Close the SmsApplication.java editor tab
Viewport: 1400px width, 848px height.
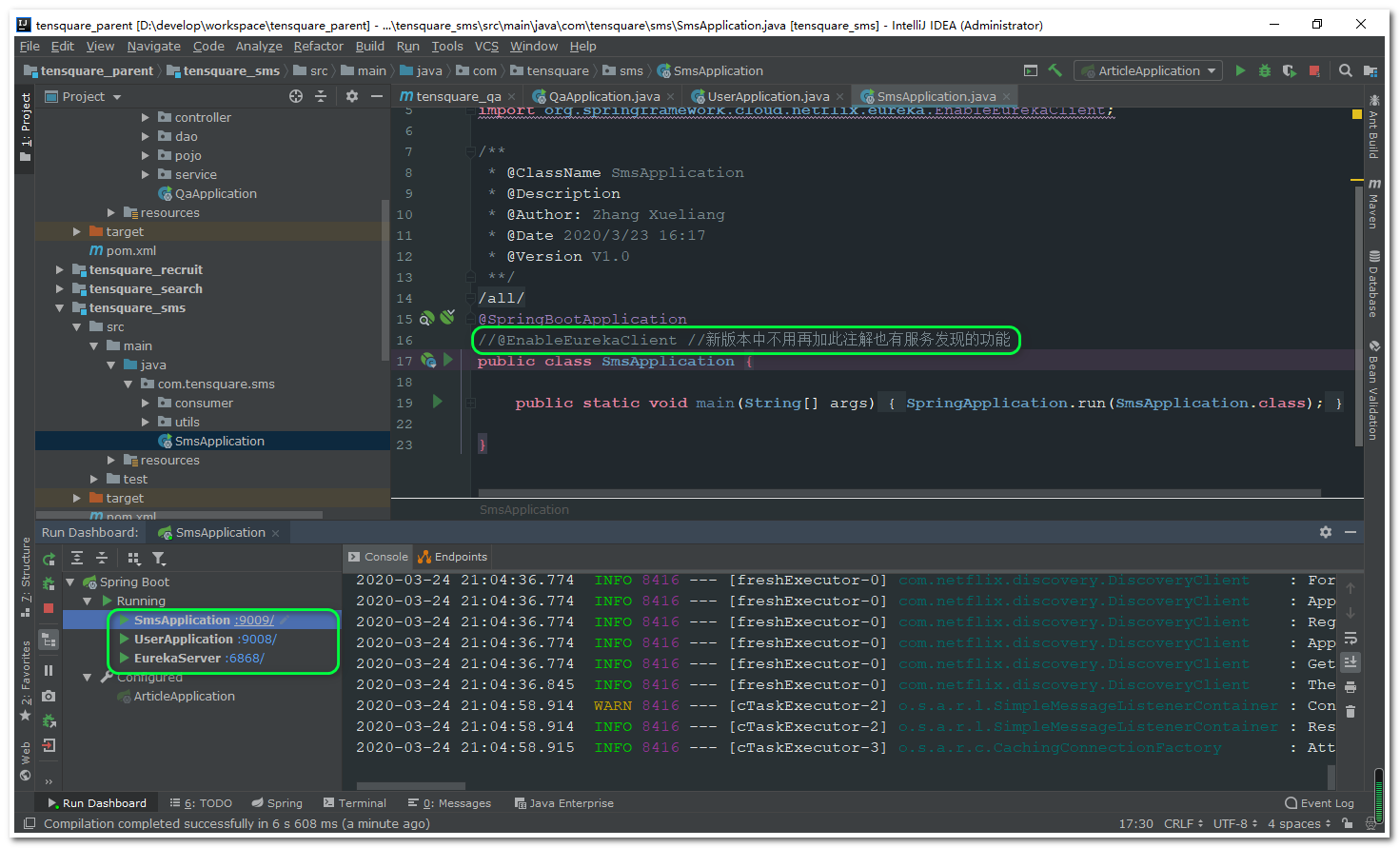1006,97
